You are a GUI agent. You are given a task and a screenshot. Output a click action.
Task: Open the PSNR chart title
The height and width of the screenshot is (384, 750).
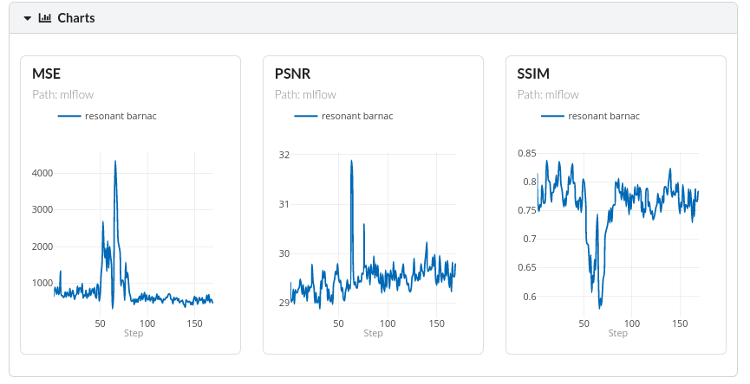pyautogui.click(x=293, y=74)
